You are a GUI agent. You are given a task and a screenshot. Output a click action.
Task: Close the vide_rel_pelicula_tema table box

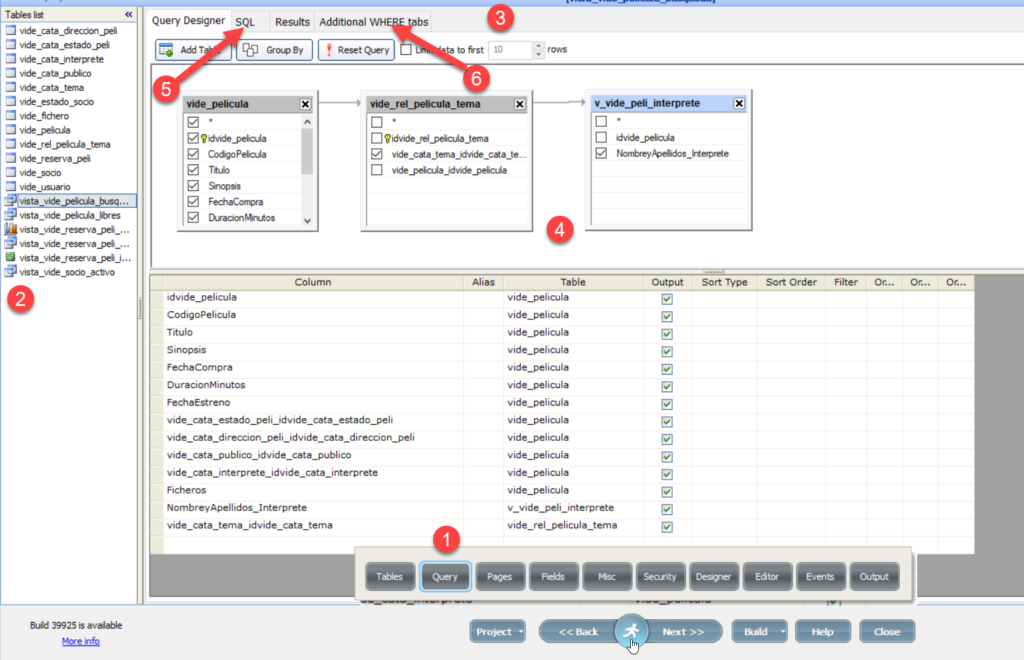pos(520,104)
